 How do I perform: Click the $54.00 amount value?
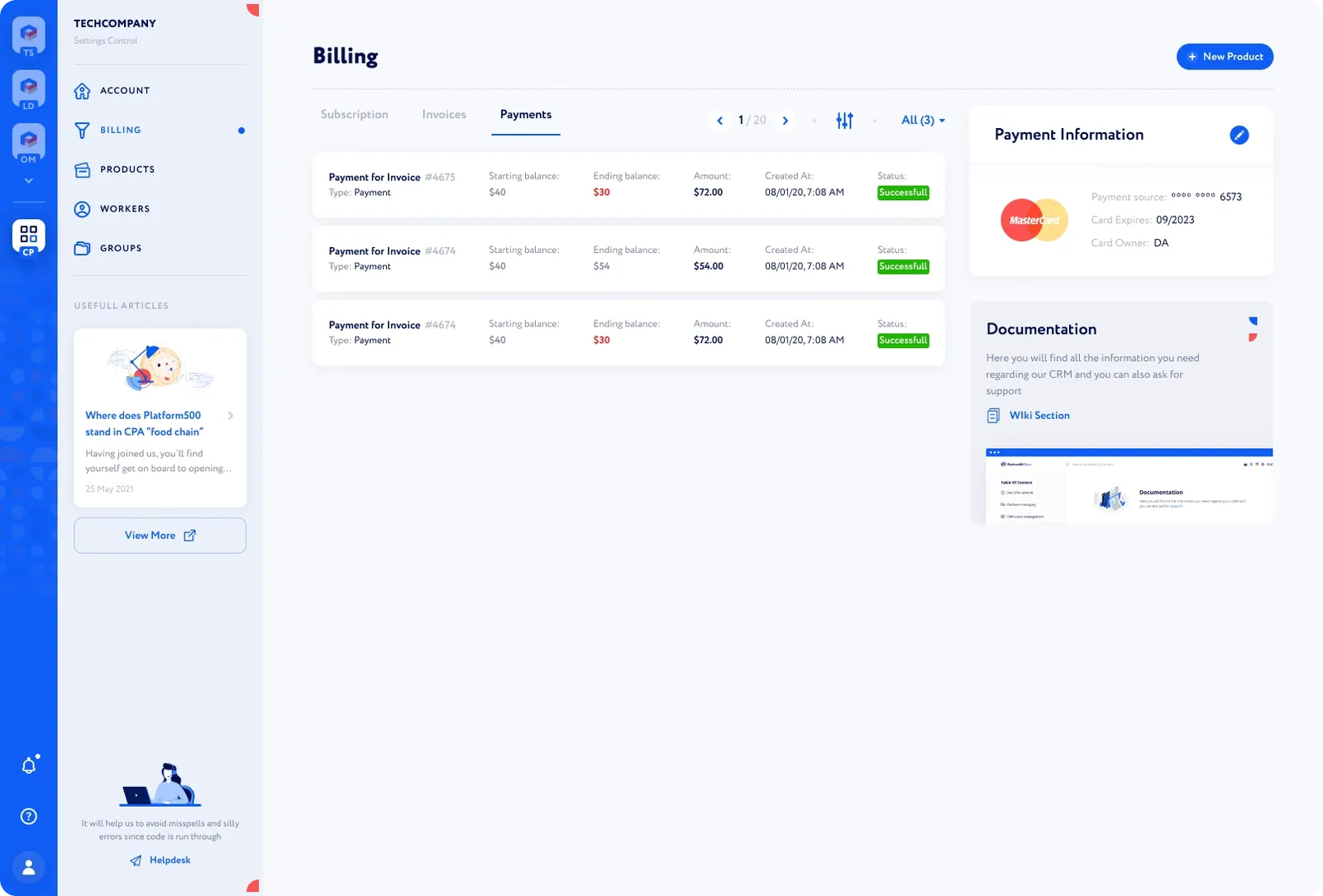[709, 266]
